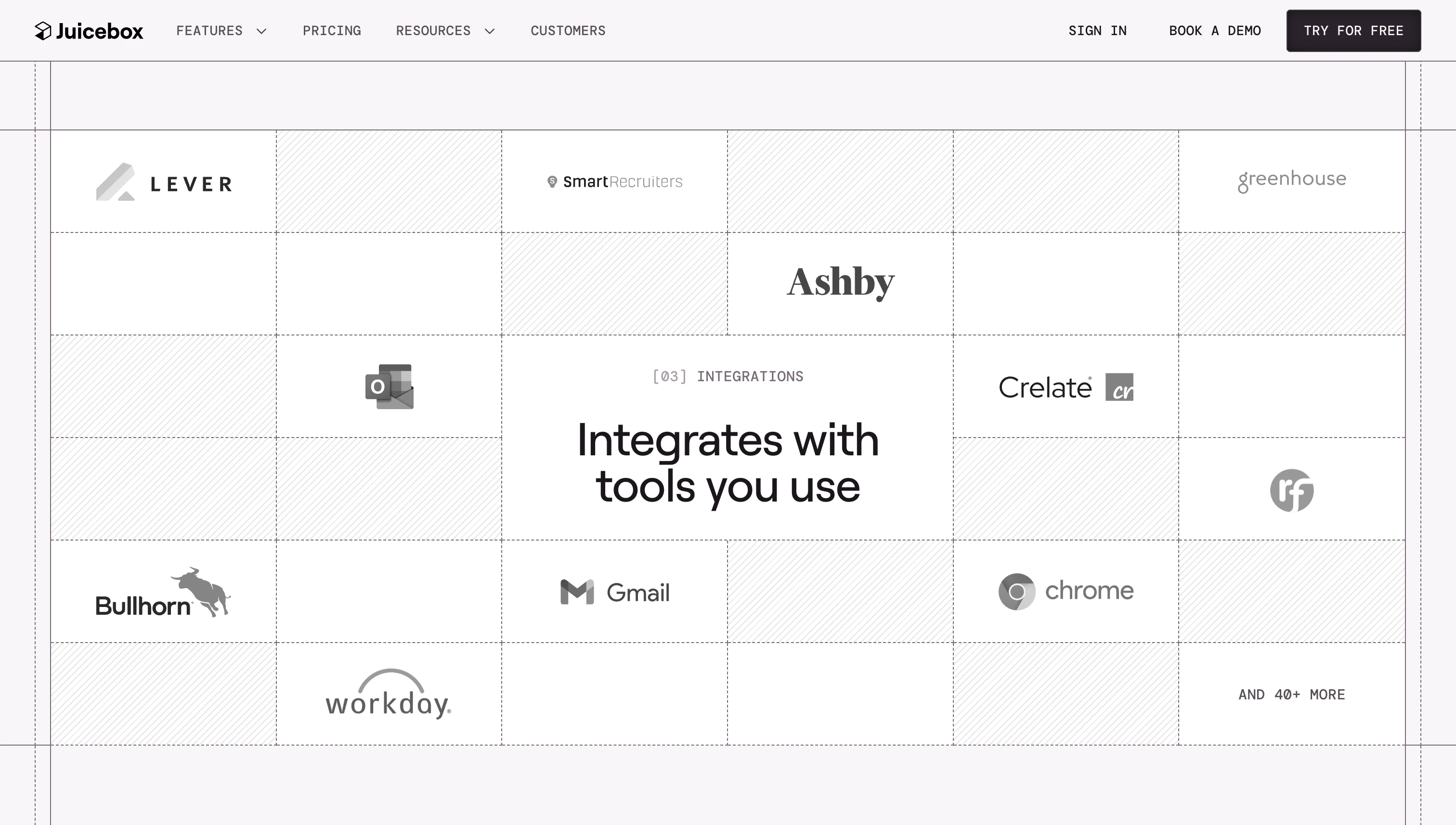Screen dimensions: 1456x825
Task: Select the SmartRecruiters logo
Action: coord(614,182)
